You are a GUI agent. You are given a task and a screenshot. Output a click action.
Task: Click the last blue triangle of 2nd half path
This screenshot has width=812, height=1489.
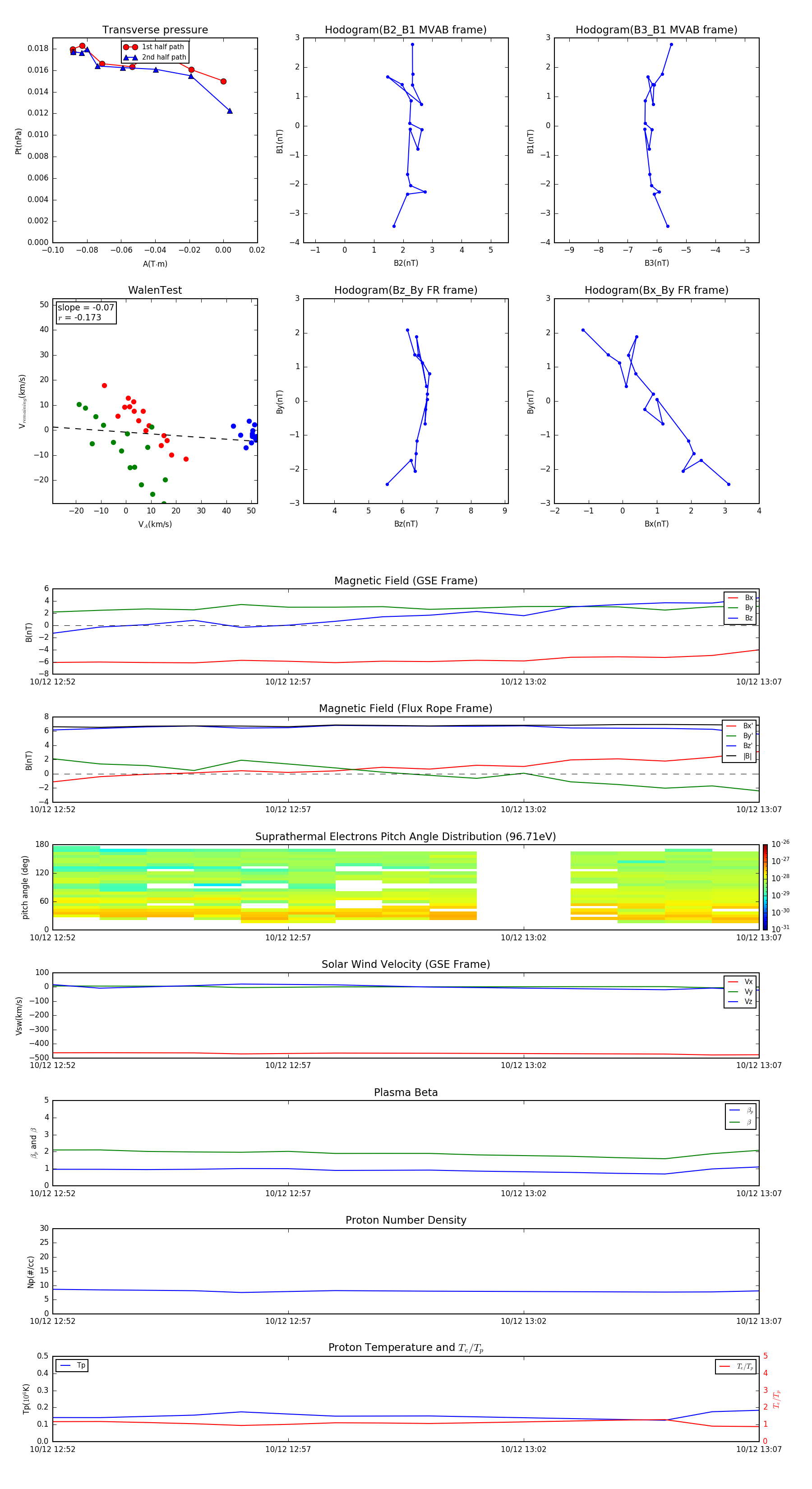pyautogui.click(x=230, y=111)
